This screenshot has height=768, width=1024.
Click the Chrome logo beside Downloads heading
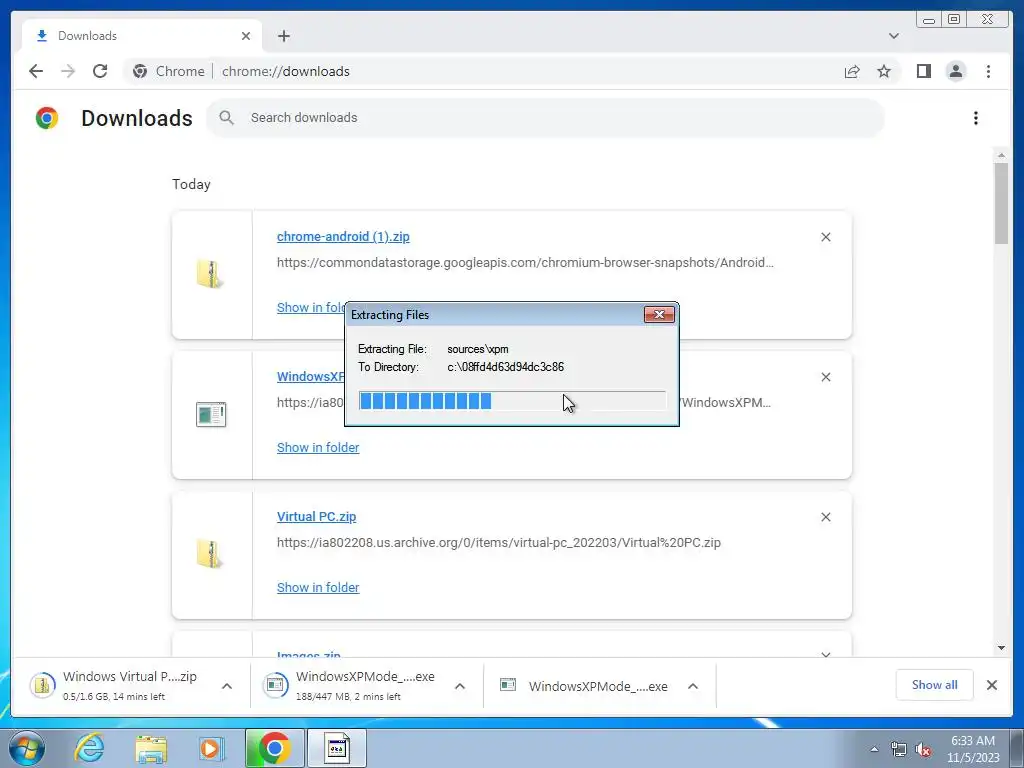click(x=47, y=118)
